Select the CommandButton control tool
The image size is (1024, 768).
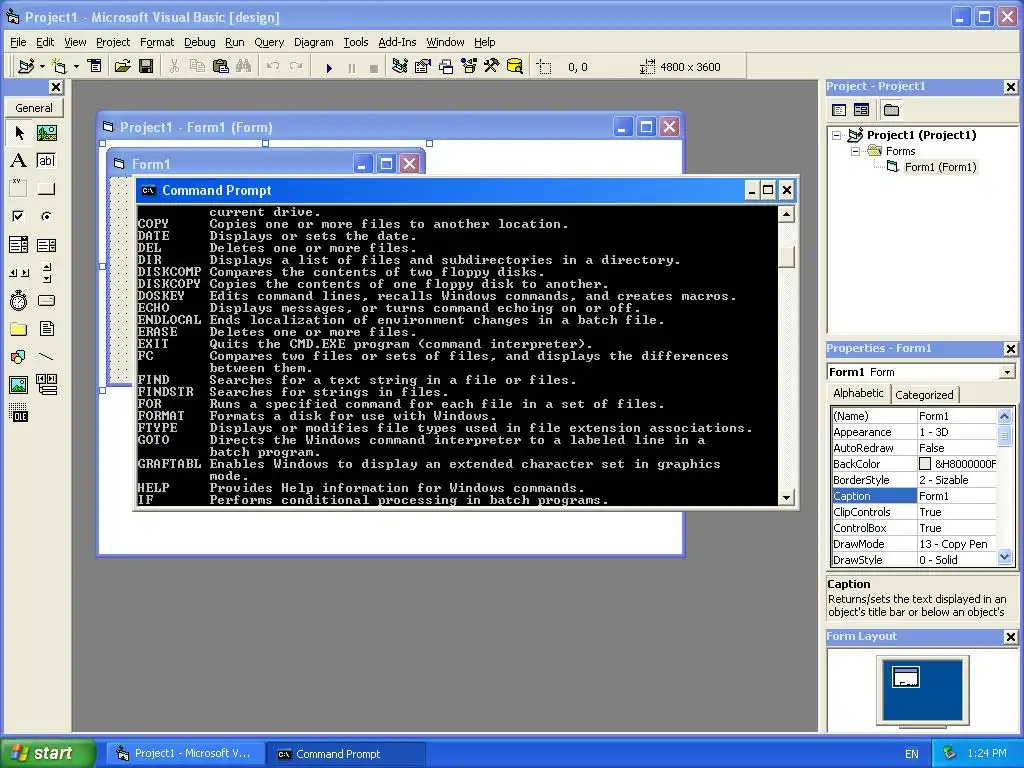pyautogui.click(x=46, y=189)
